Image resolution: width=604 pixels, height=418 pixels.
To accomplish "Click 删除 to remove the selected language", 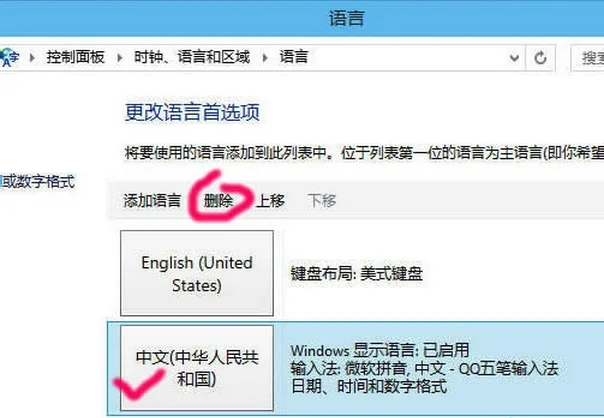I will [x=218, y=201].
